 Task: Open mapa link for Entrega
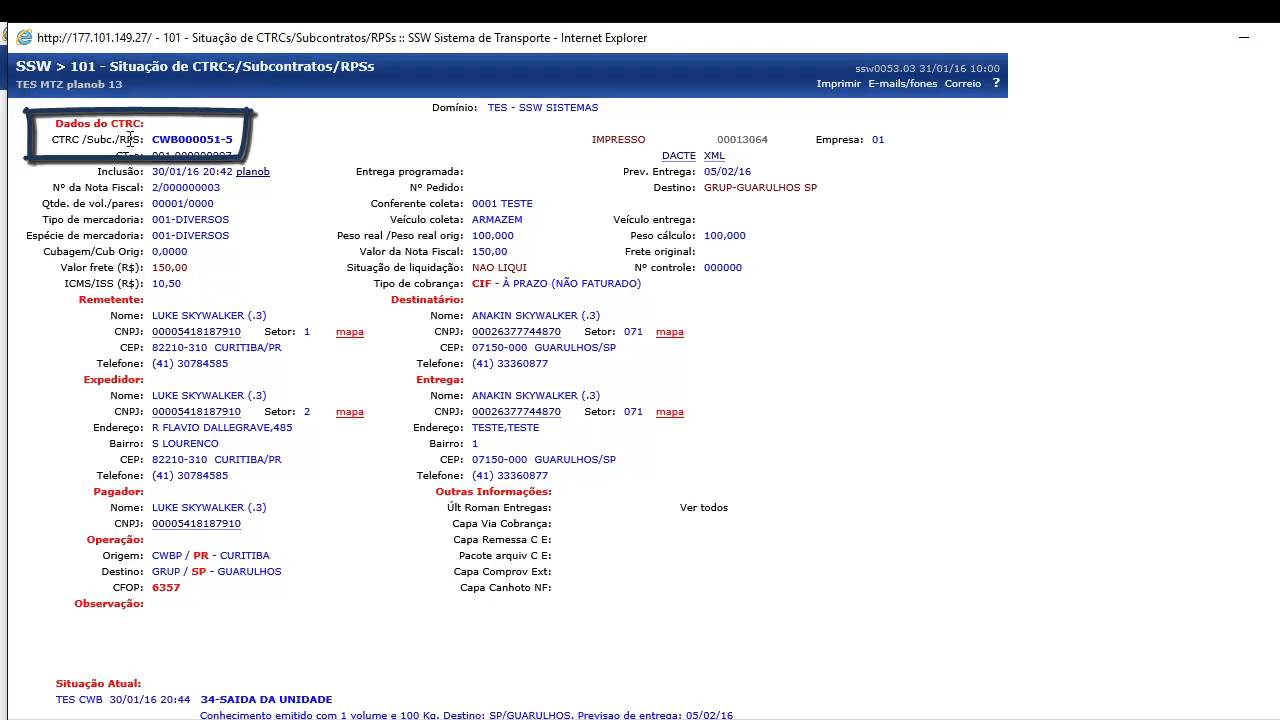coord(670,412)
